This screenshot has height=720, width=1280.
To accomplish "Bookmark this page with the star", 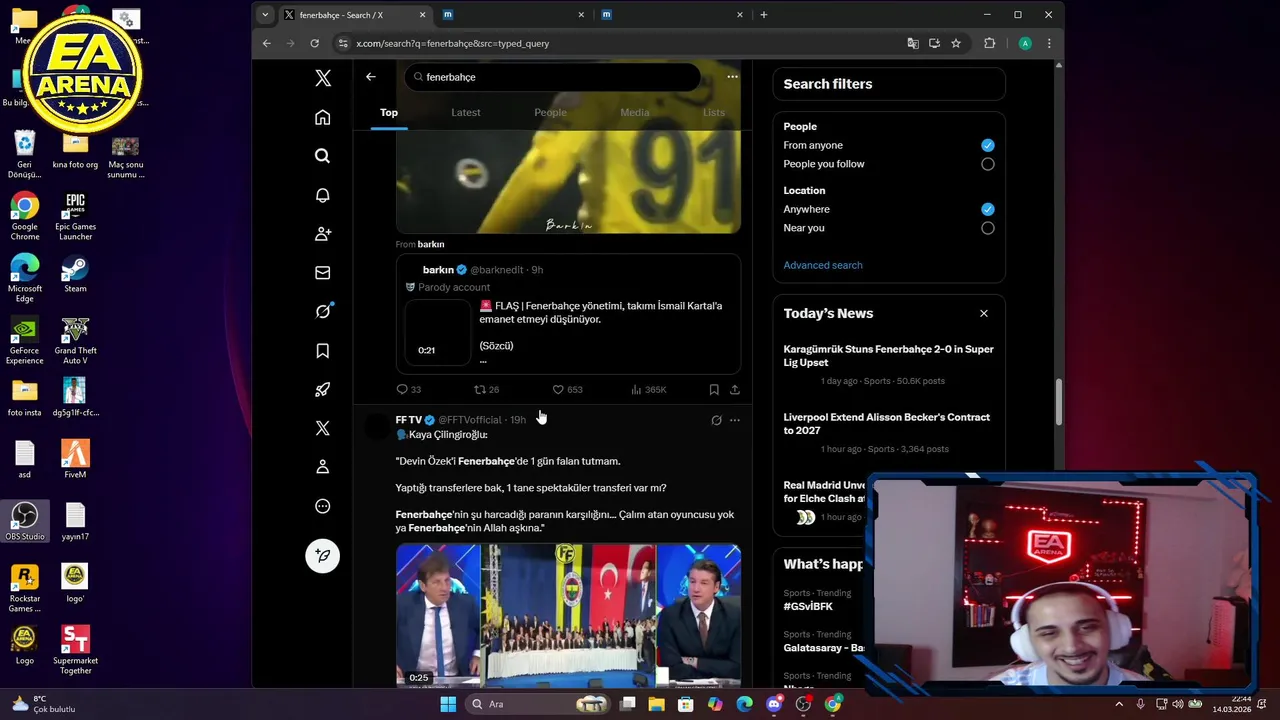I will pyautogui.click(x=956, y=43).
